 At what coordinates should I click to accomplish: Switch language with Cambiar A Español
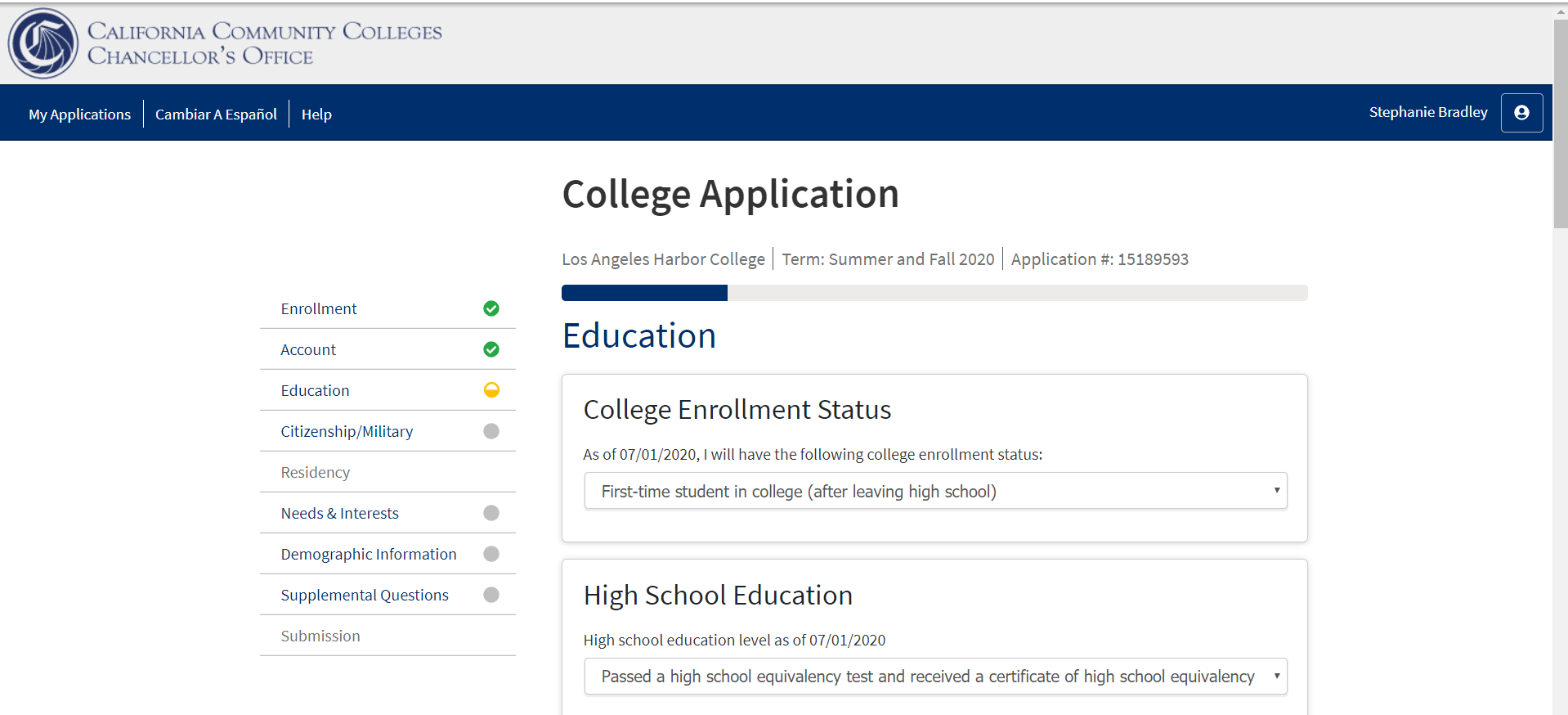point(216,115)
